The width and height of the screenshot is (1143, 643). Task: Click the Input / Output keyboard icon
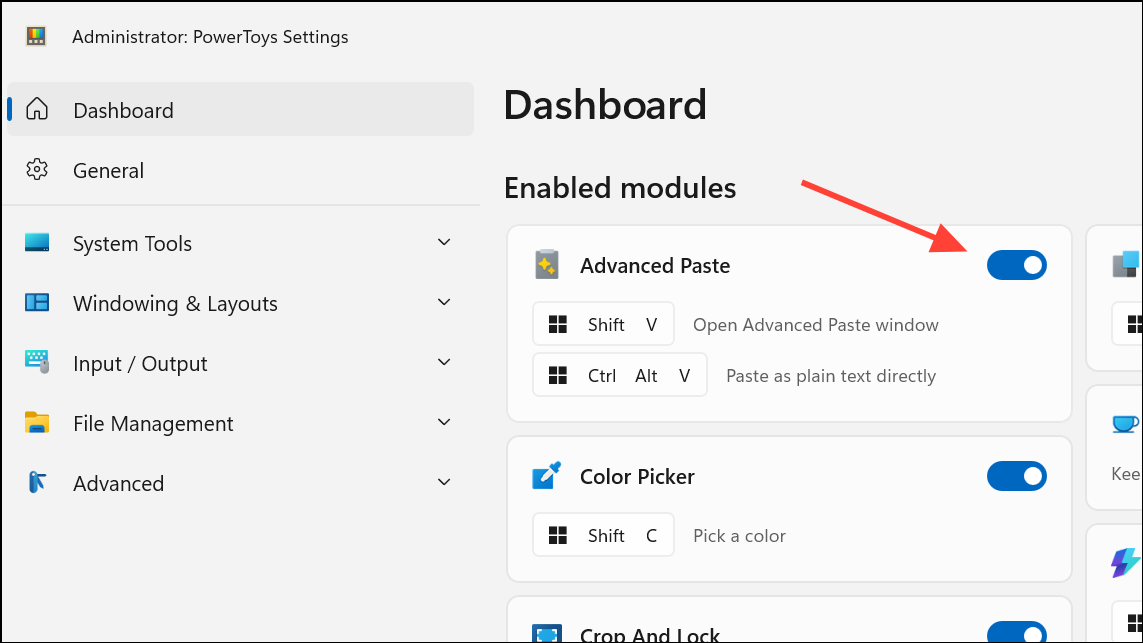[x=36, y=362]
